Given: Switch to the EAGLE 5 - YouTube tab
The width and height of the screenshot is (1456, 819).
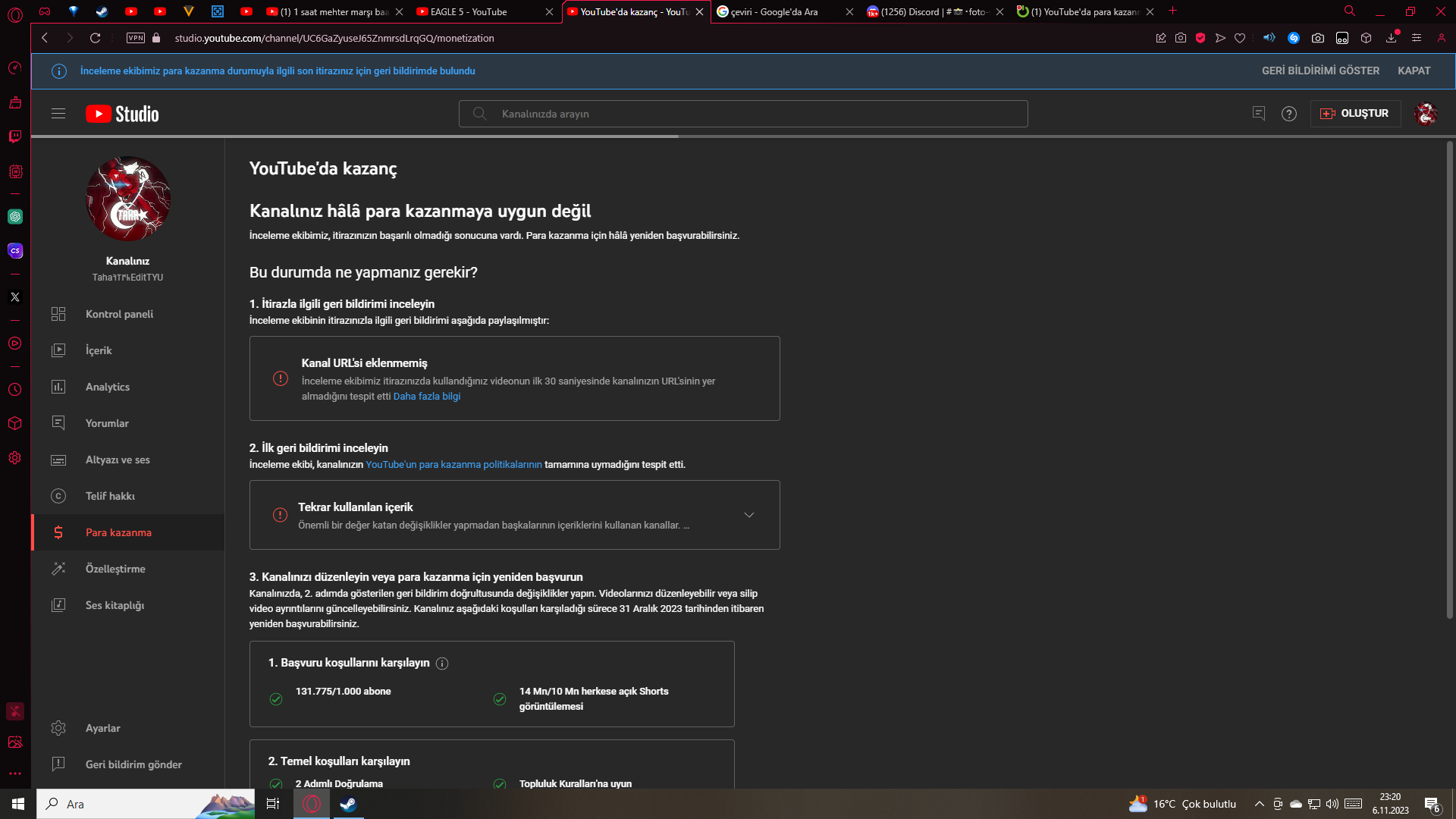Looking at the screenshot, I should [x=468, y=11].
